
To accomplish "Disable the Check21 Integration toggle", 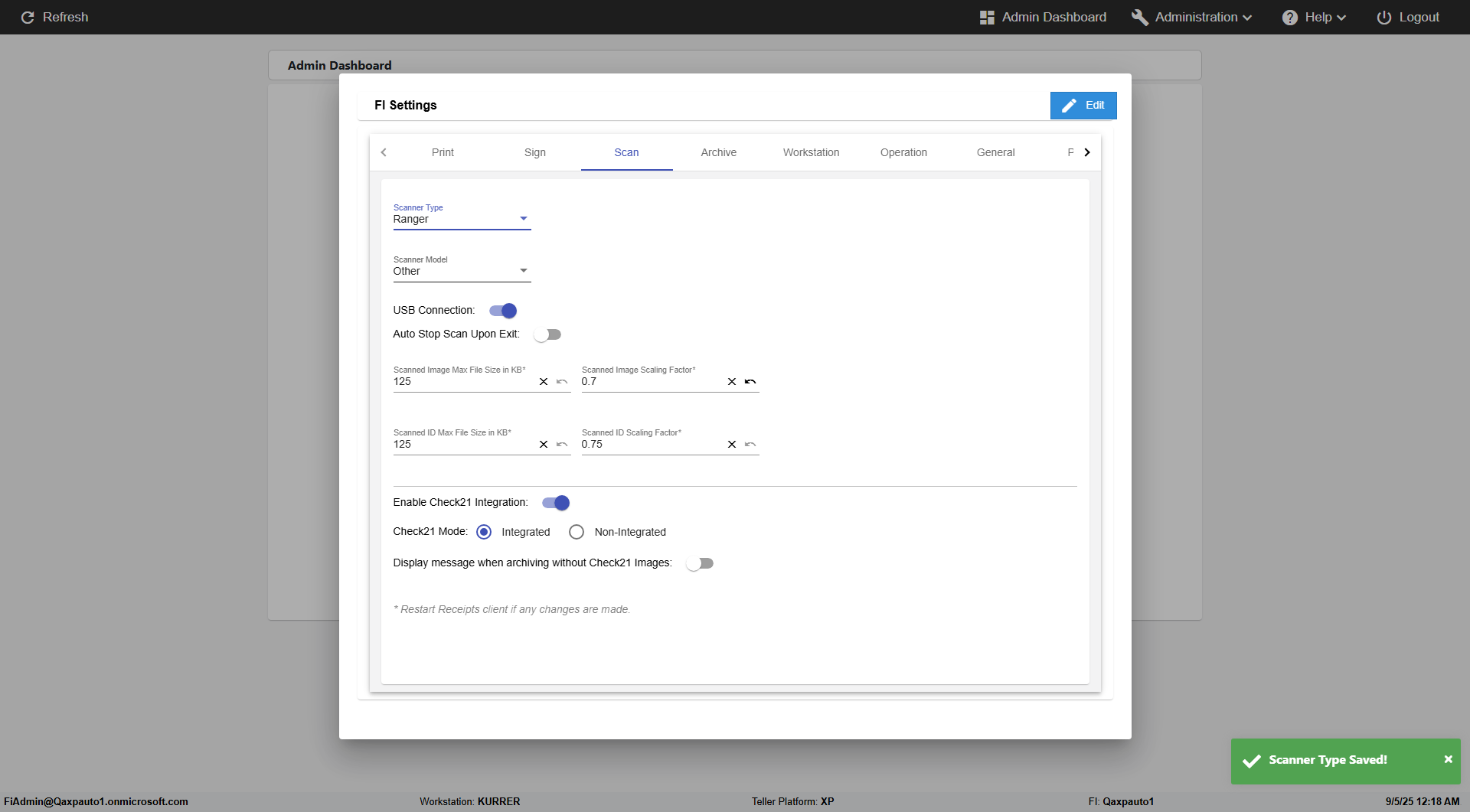I will pyautogui.click(x=556, y=503).
